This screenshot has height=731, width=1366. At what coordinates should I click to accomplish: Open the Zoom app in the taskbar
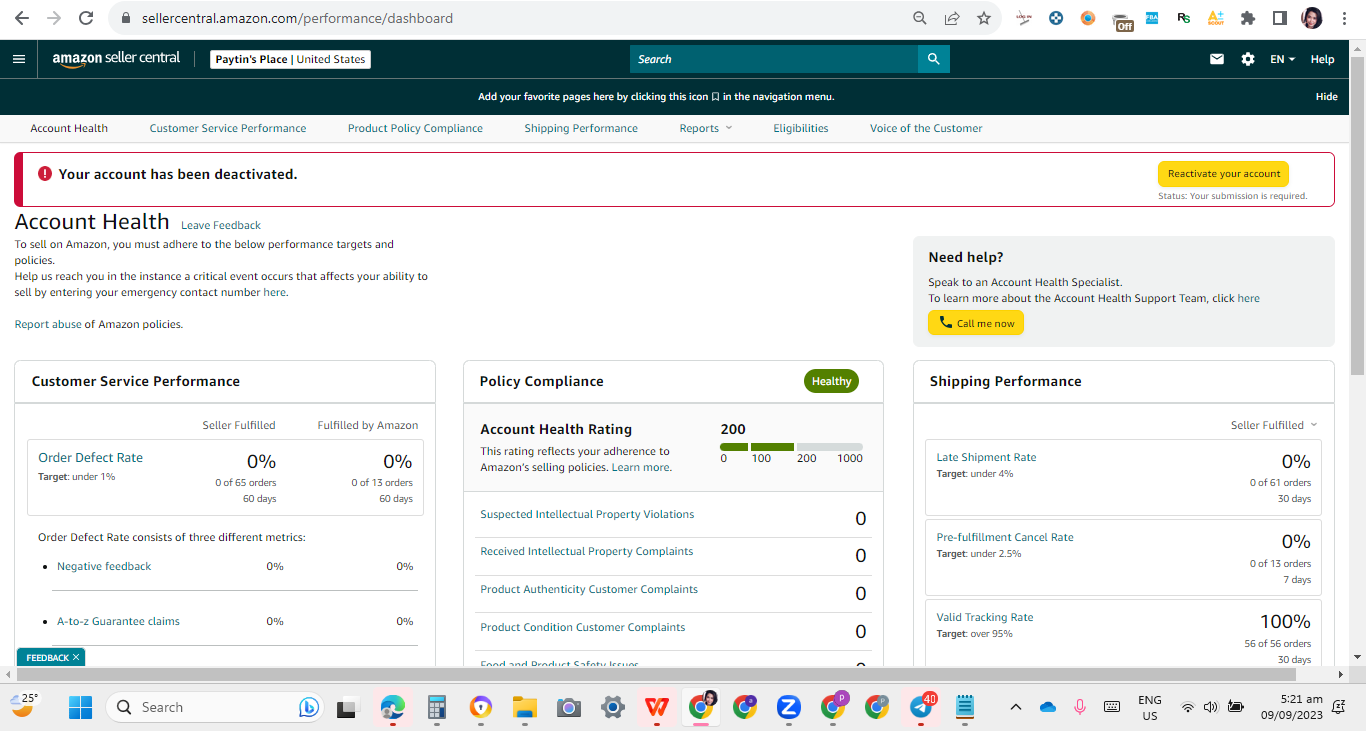coord(789,707)
